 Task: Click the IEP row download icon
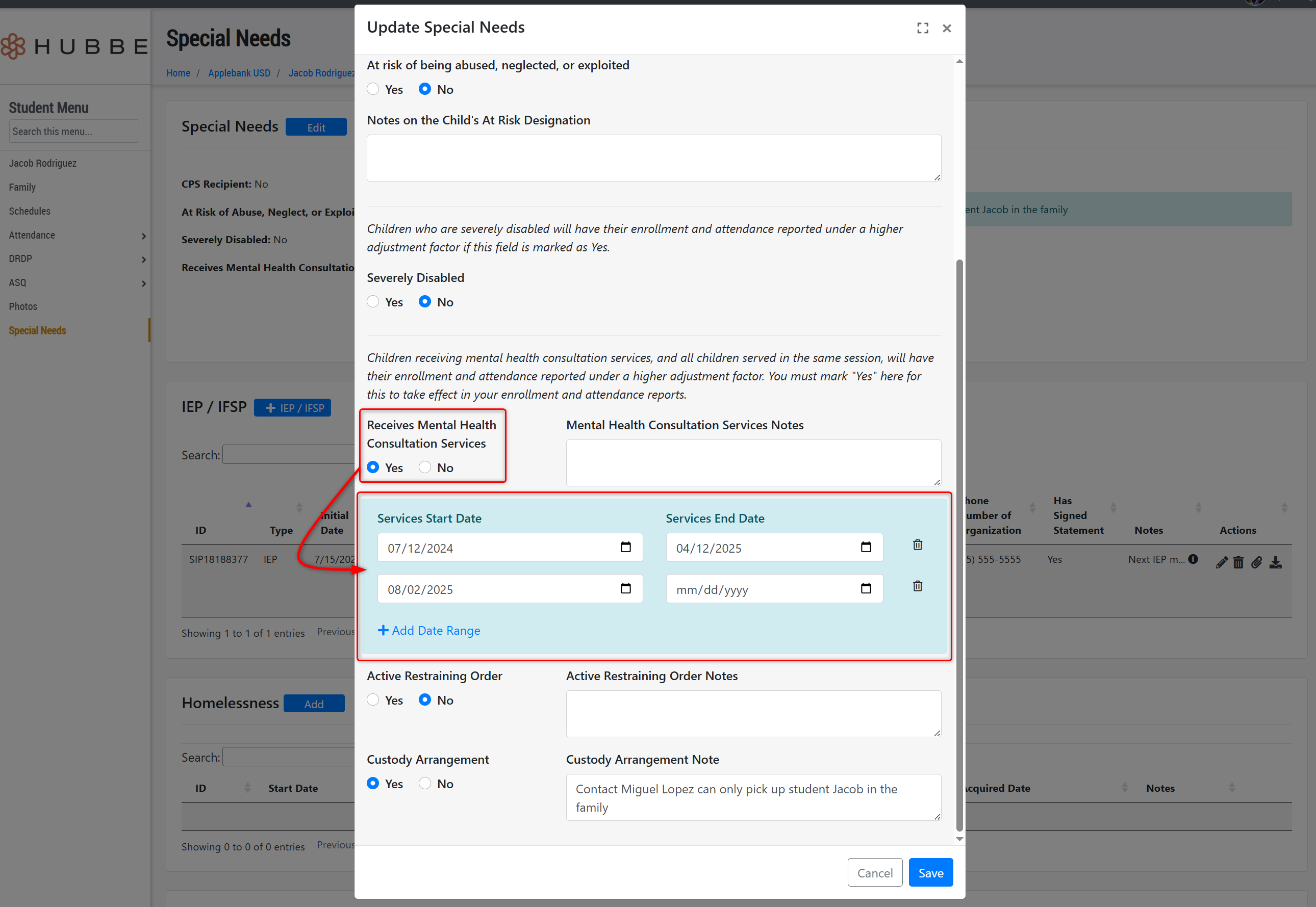[x=1275, y=563]
